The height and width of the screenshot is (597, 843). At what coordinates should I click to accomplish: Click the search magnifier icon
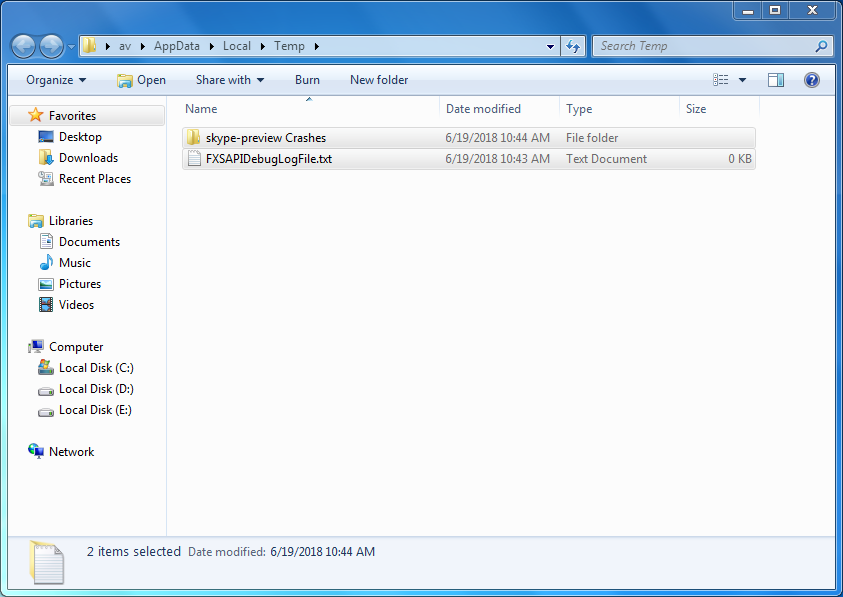[821, 46]
